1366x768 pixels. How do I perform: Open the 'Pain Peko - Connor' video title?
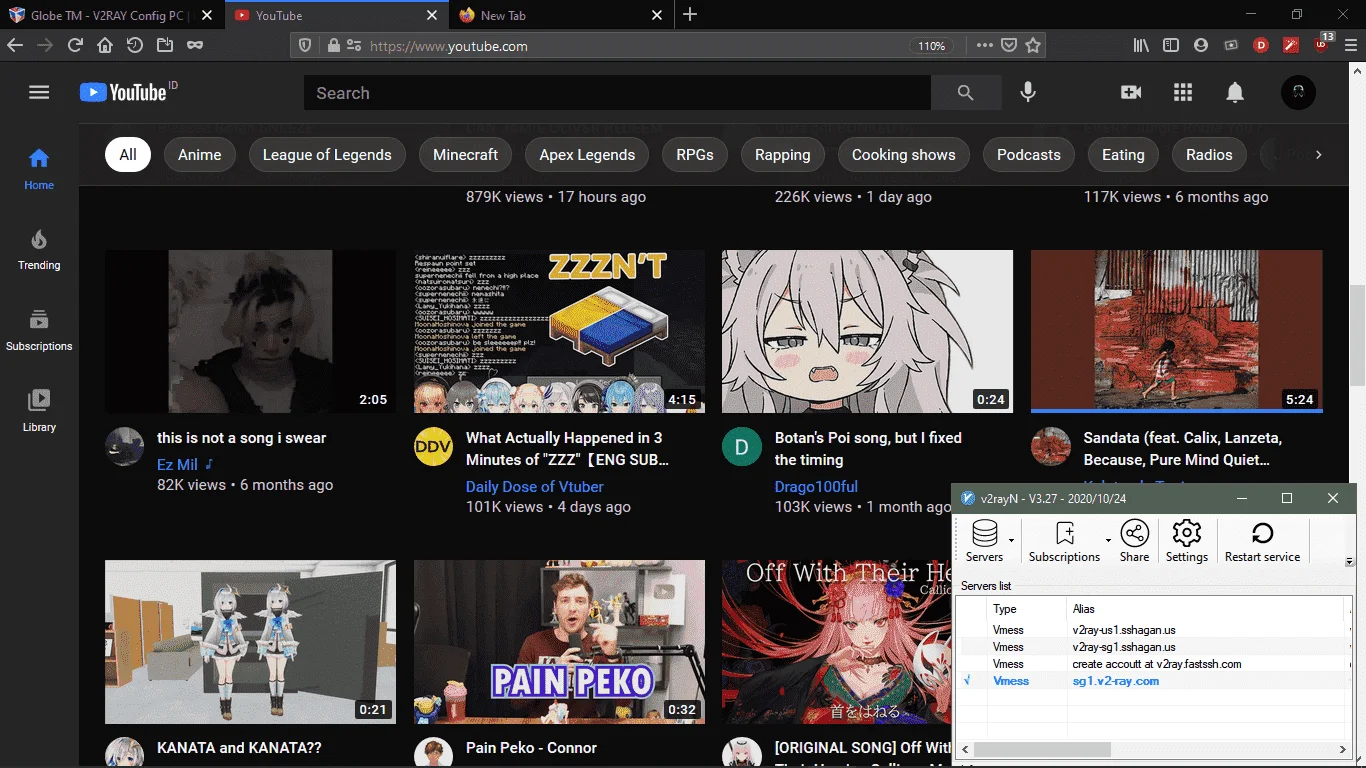point(531,748)
